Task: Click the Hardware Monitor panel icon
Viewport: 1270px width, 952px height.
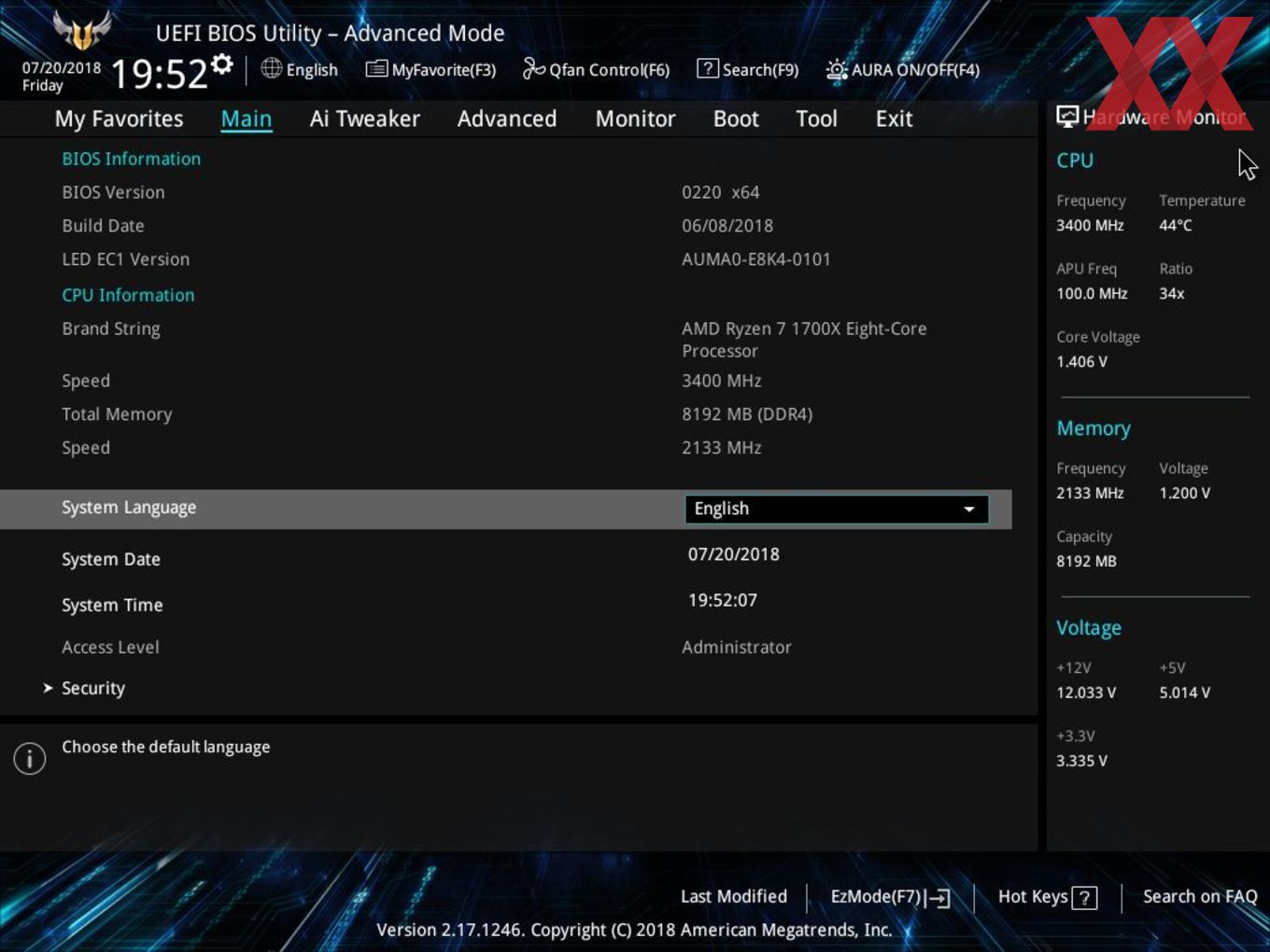Action: tap(1067, 116)
